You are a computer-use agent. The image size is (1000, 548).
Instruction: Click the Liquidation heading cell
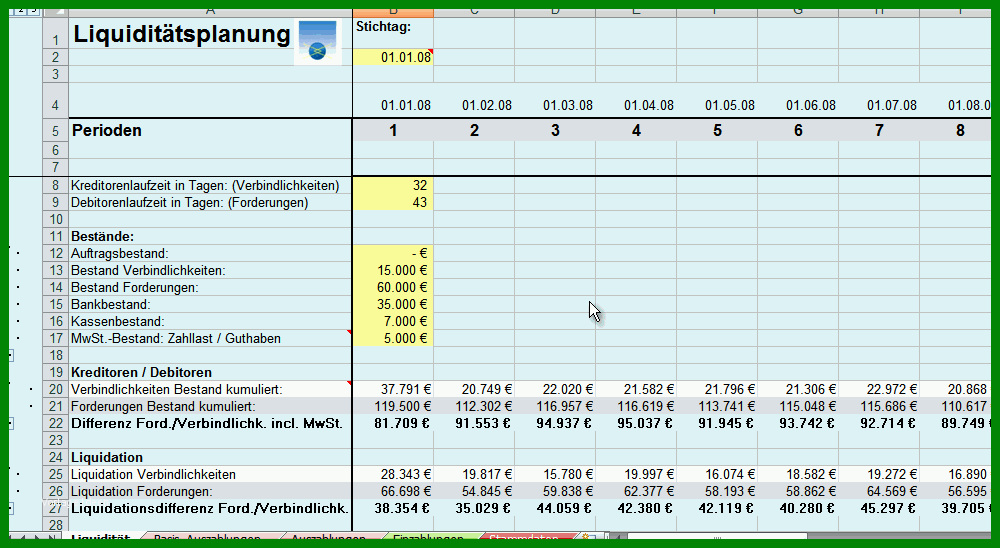coord(210,457)
